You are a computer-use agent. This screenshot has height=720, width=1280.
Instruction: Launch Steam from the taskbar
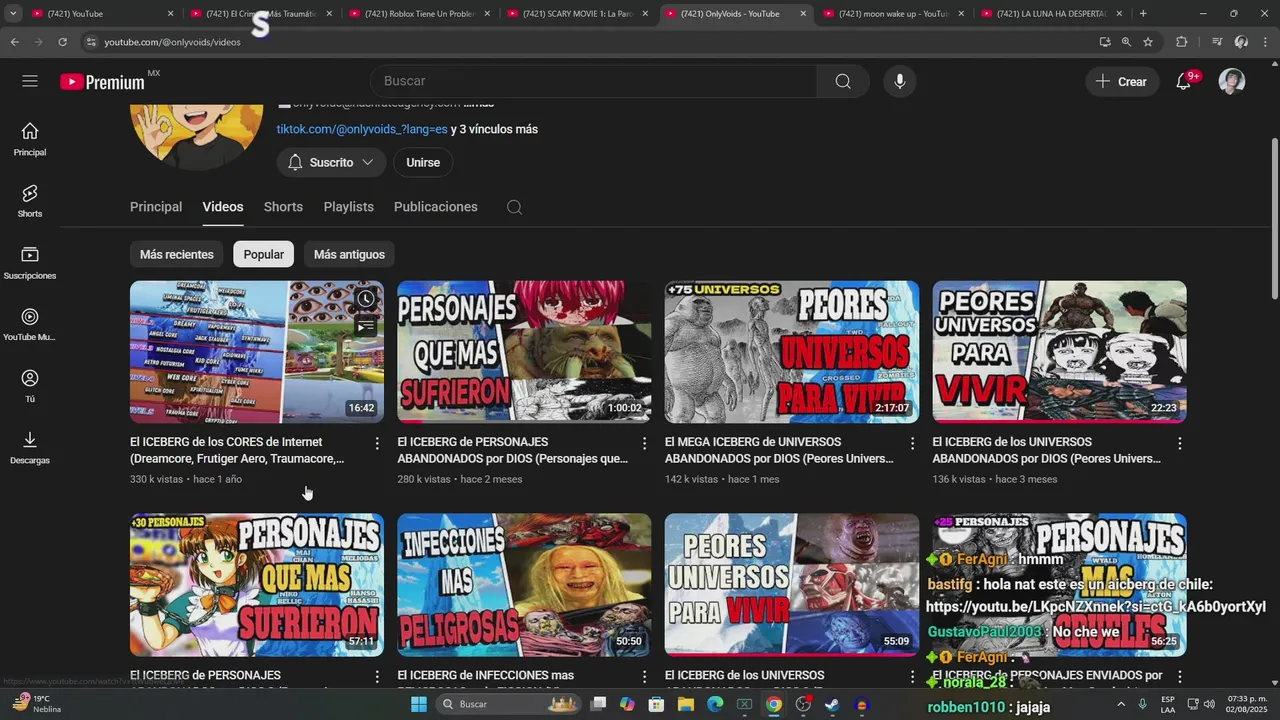click(x=832, y=704)
